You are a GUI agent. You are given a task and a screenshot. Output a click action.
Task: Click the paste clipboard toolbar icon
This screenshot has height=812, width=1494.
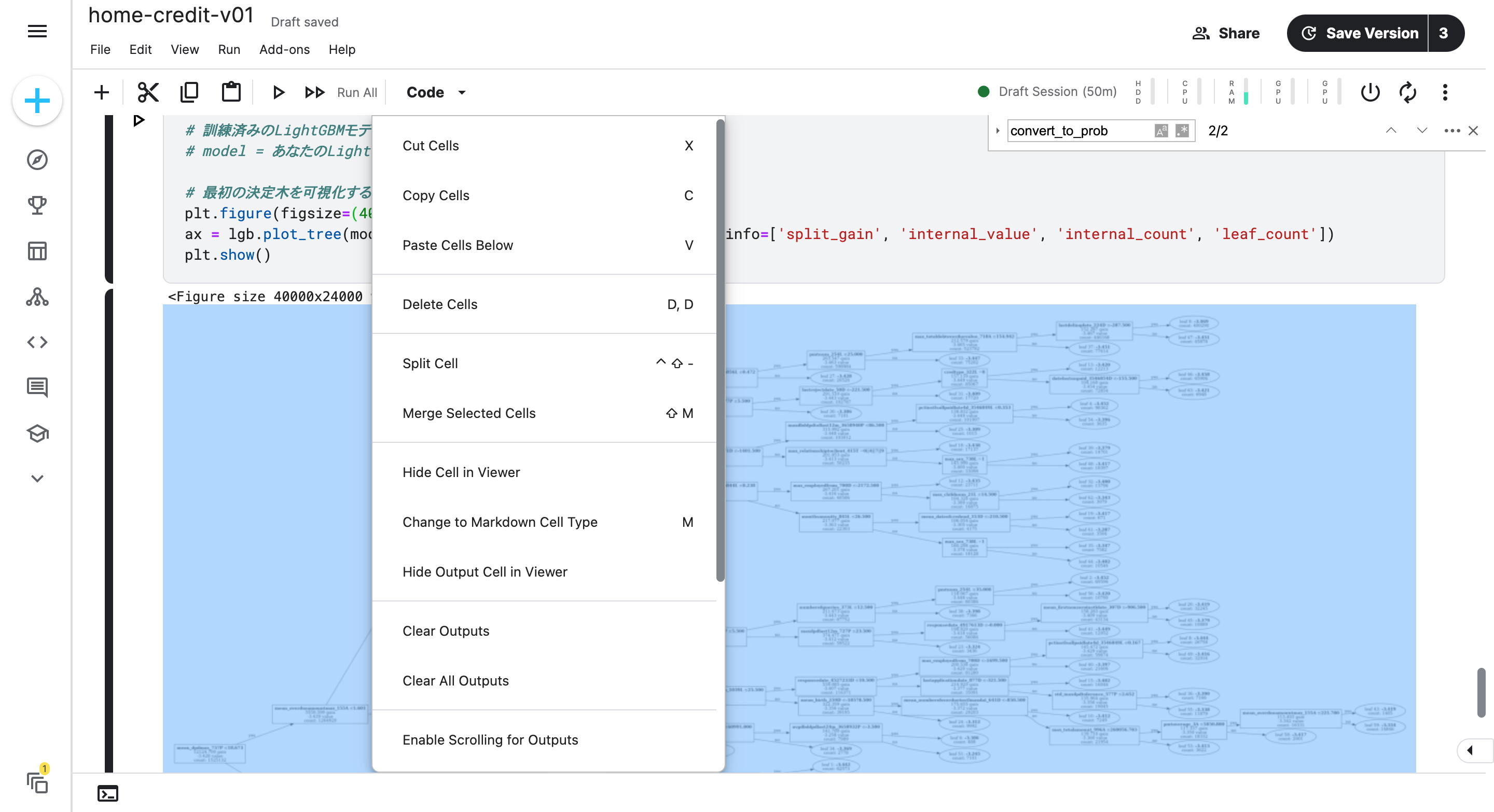(x=231, y=92)
